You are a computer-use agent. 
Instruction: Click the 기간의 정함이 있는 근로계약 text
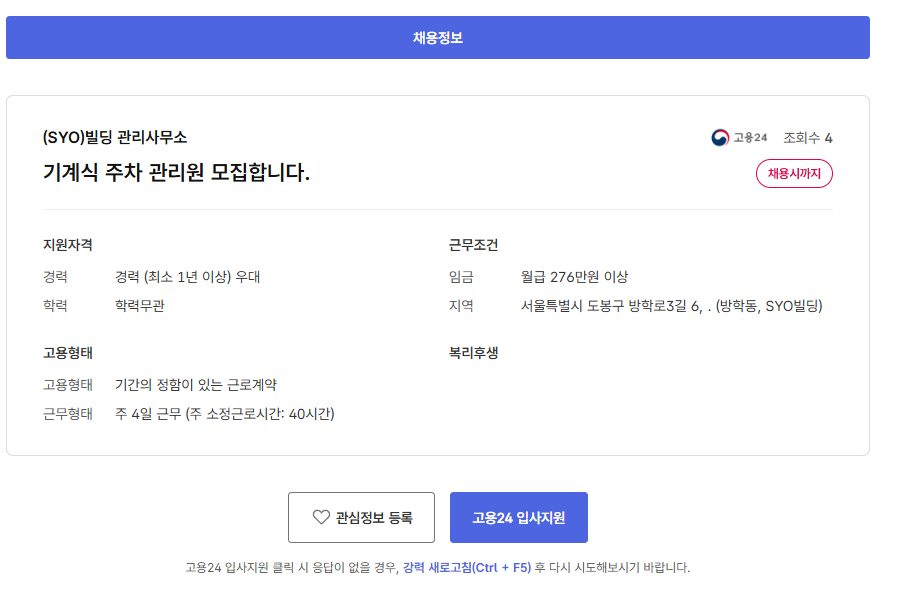tap(196, 384)
